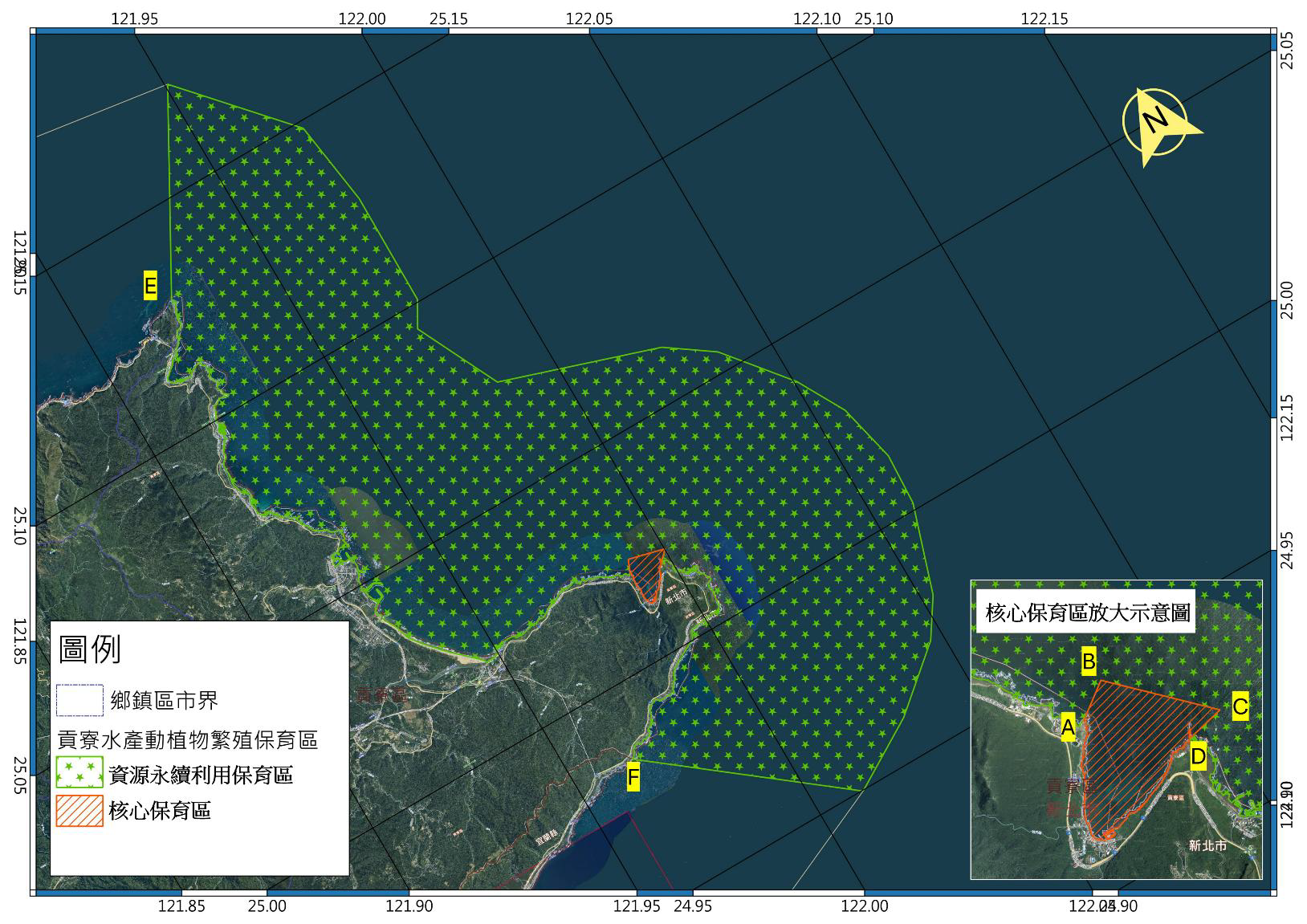Screen dimensions: 1307x924
Task: Click the 新北市 label in the inset map
Action: coord(1208,845)
